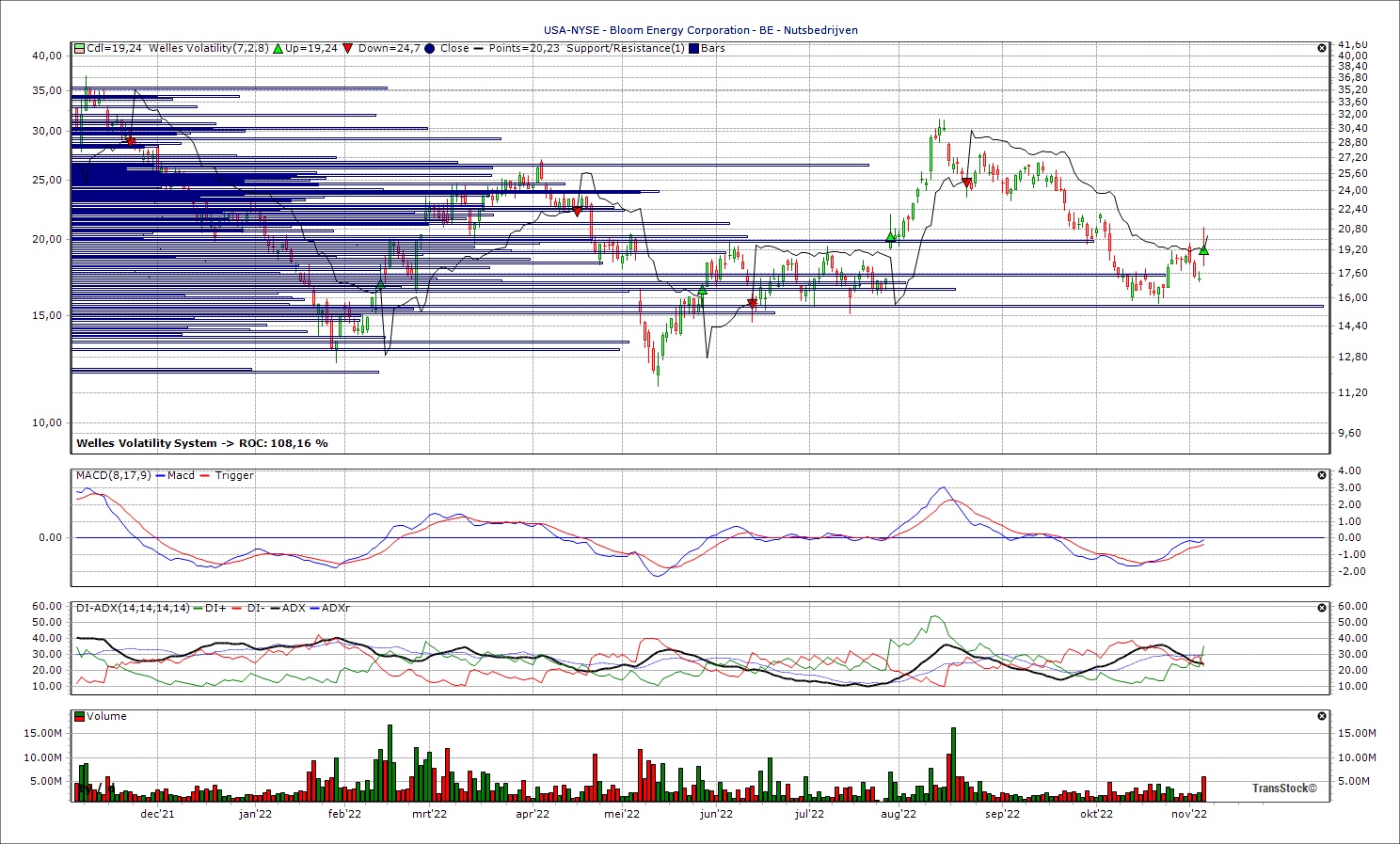Click the 9,60 right price axis label

click(x=1349, y=434)
